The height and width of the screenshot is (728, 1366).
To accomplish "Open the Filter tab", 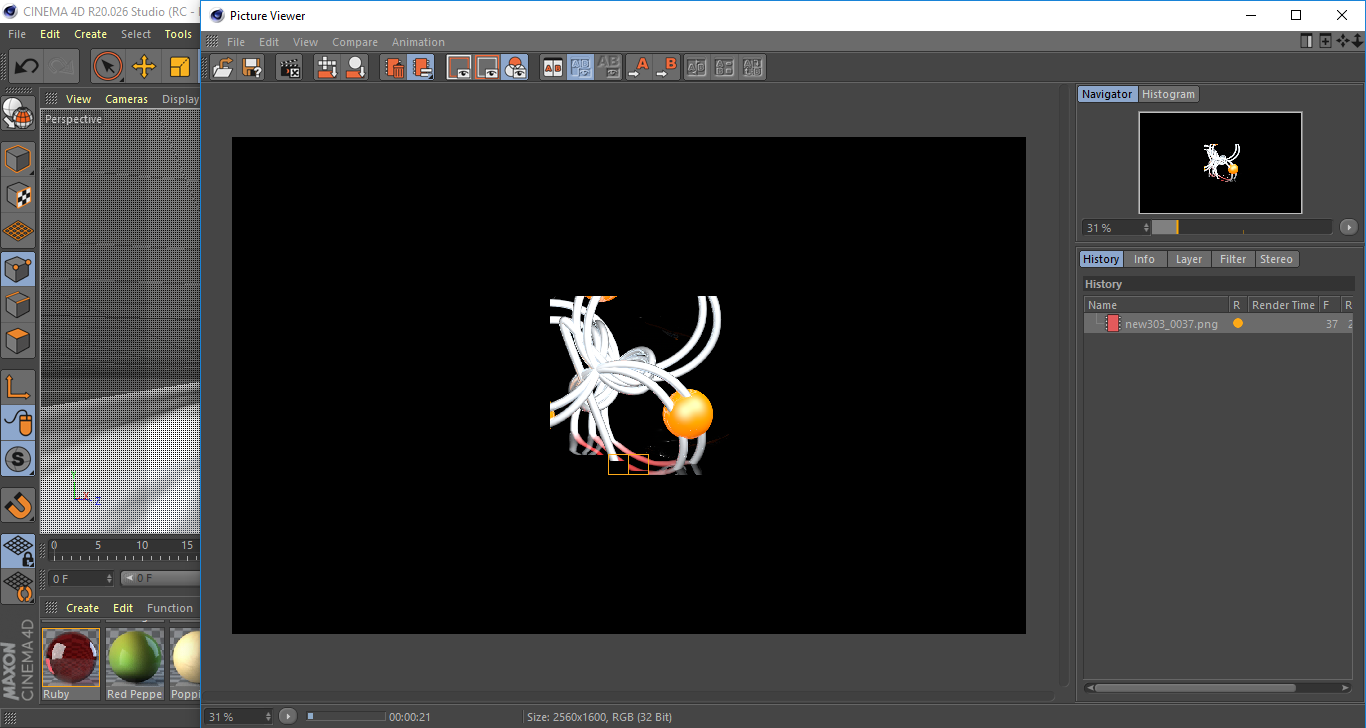I will [x=1233, y=259].
